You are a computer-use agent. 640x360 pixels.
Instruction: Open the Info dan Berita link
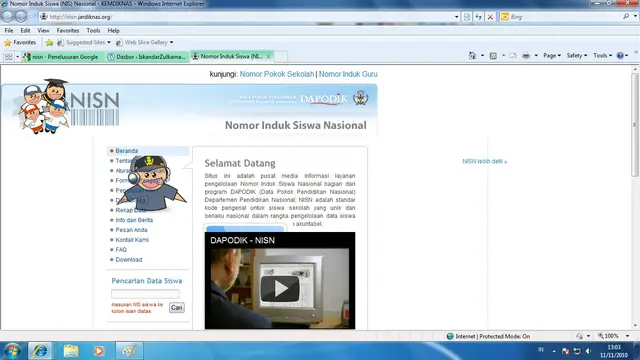[x=134, y=220]
